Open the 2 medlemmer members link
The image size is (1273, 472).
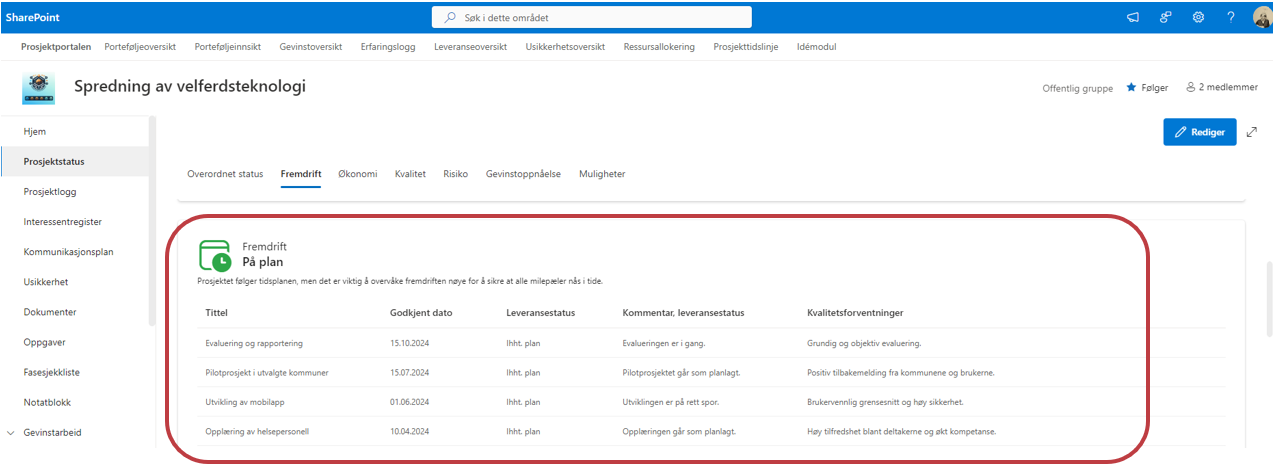click(x=1221, y=88)
